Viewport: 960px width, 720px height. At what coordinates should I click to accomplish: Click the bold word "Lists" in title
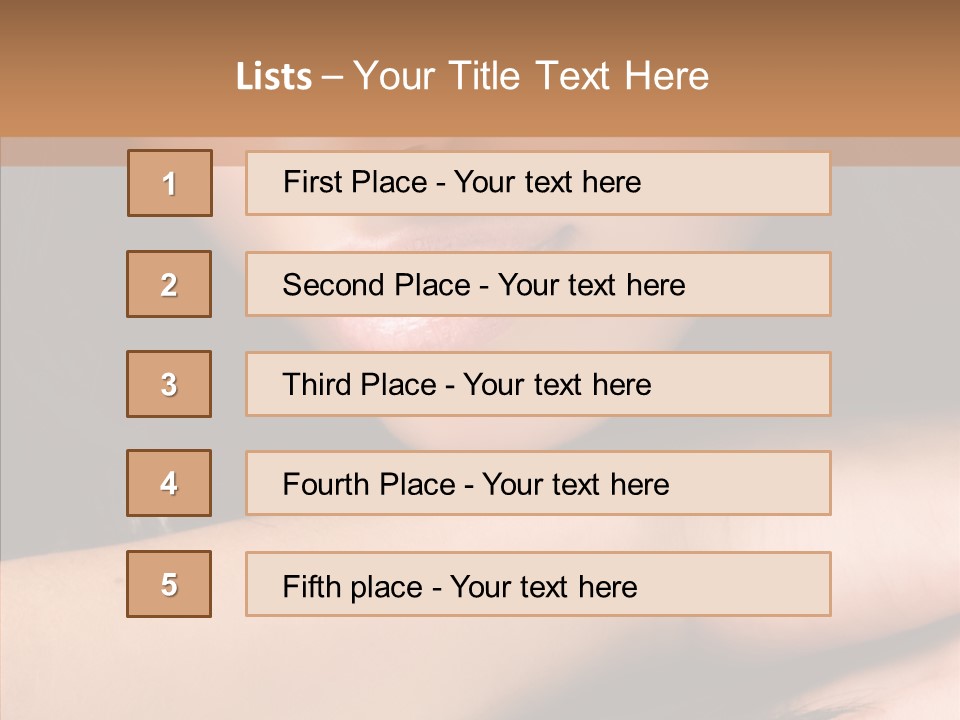click(274, 77)
